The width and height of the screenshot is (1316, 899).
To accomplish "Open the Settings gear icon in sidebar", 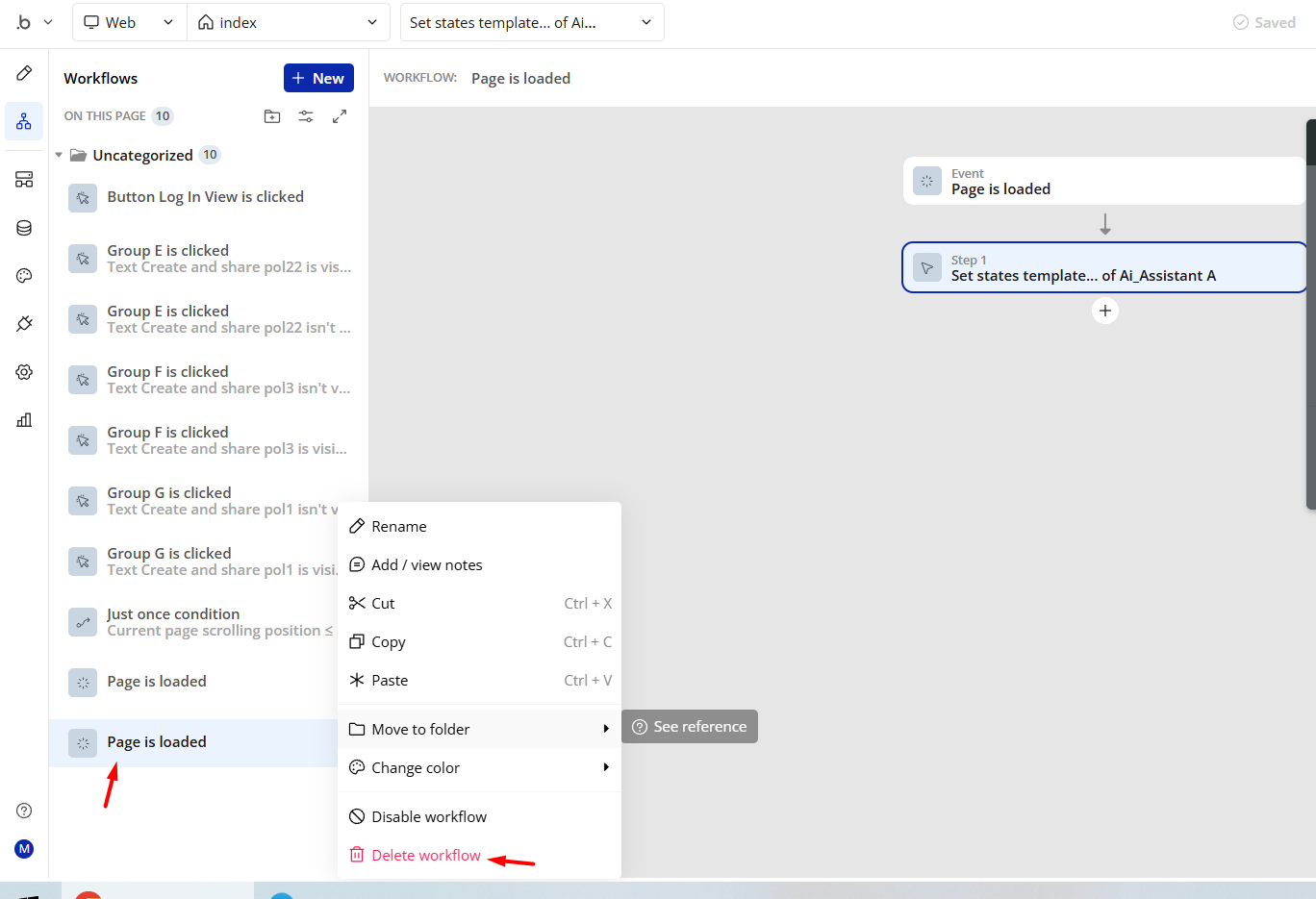I will pos(24,372).
